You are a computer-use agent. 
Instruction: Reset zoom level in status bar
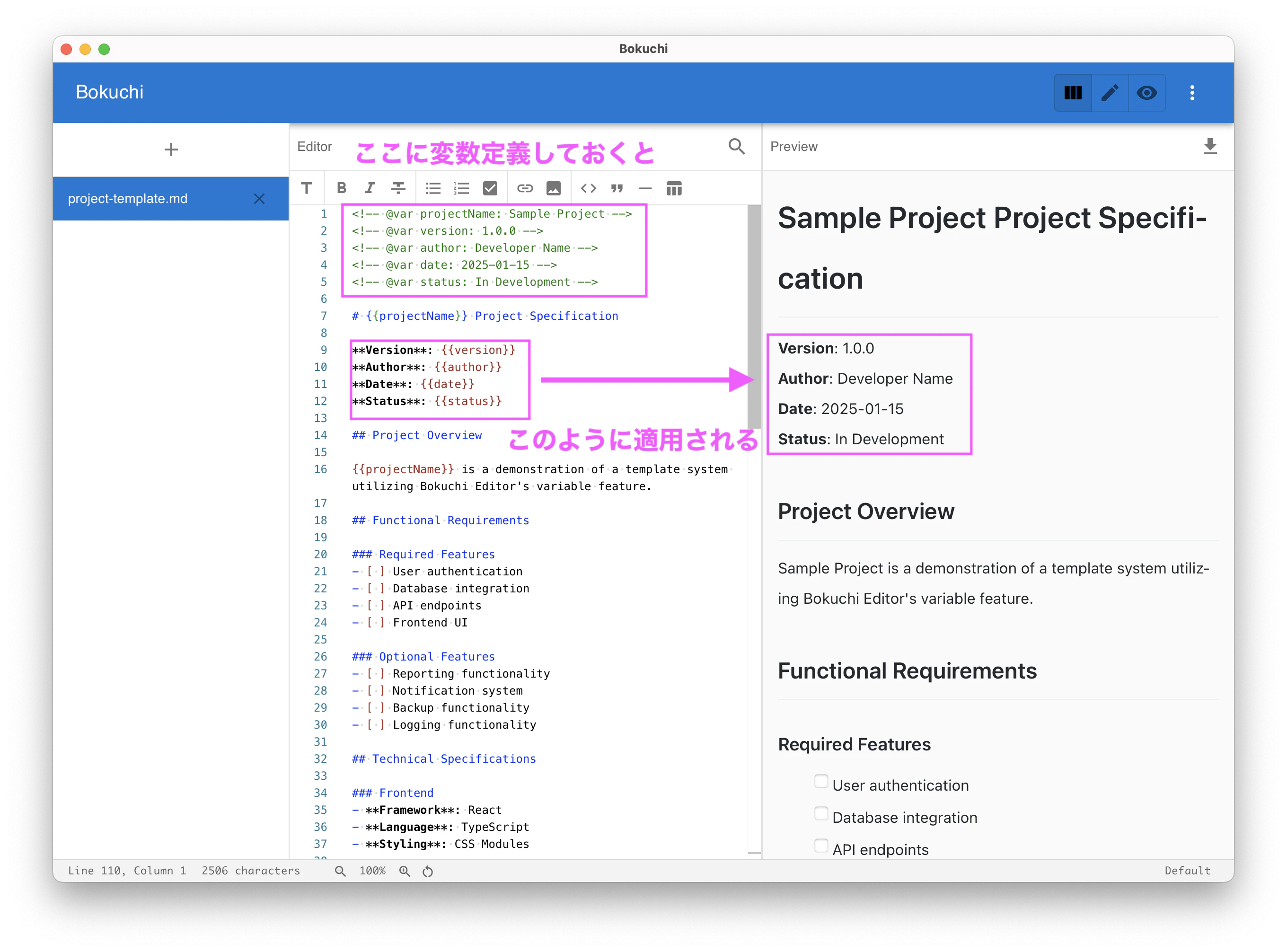pyautogui.click(x=428, y=871)
